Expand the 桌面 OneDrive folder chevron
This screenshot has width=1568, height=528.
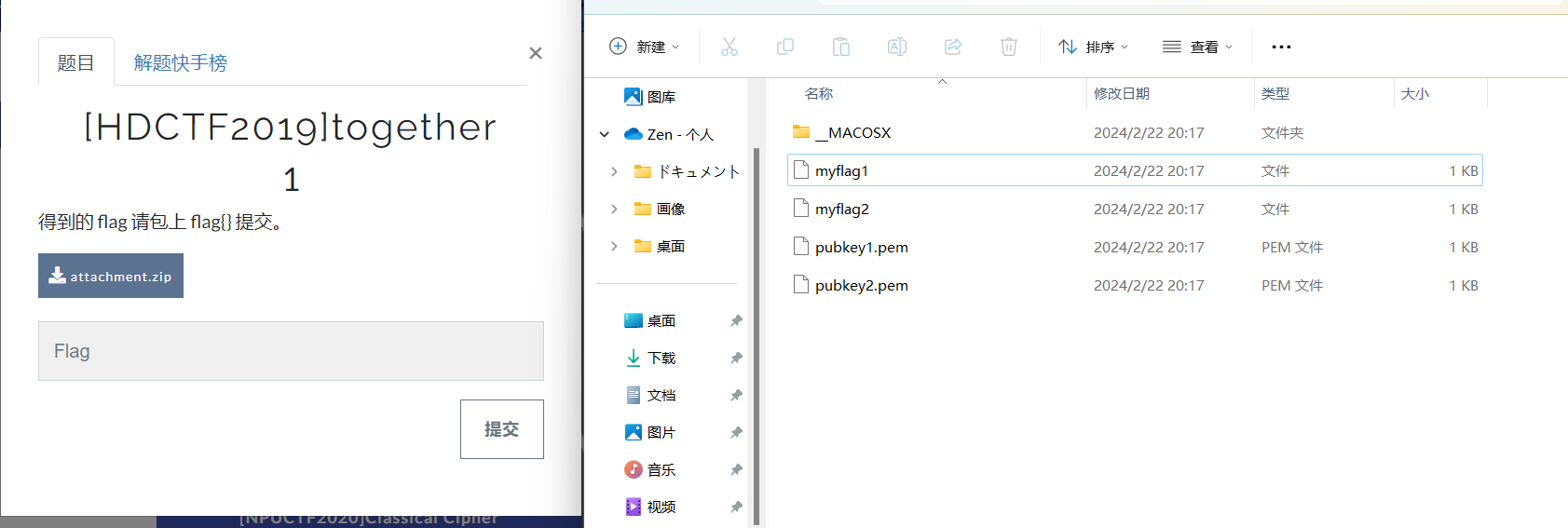coord(614,246)
